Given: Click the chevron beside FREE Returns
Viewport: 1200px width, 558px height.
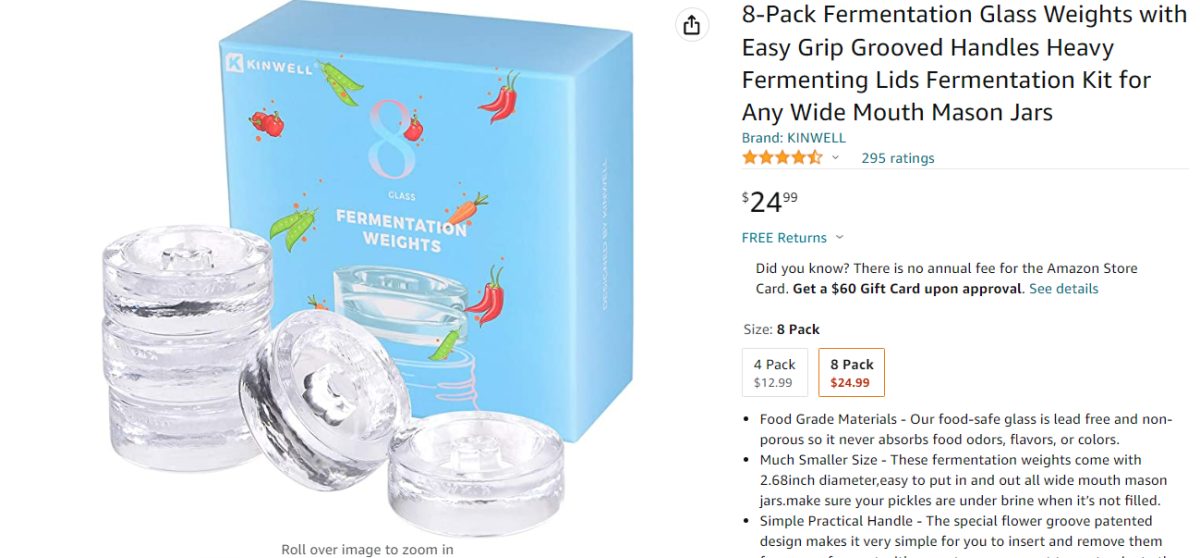Looking at the screenshot, I should (839, 238).
